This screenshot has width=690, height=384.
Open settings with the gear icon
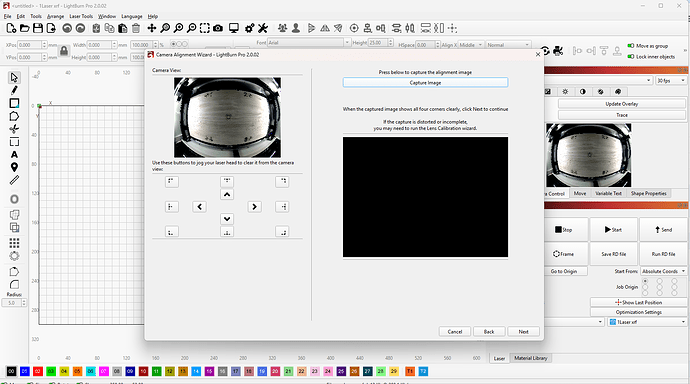coord(249,28)
